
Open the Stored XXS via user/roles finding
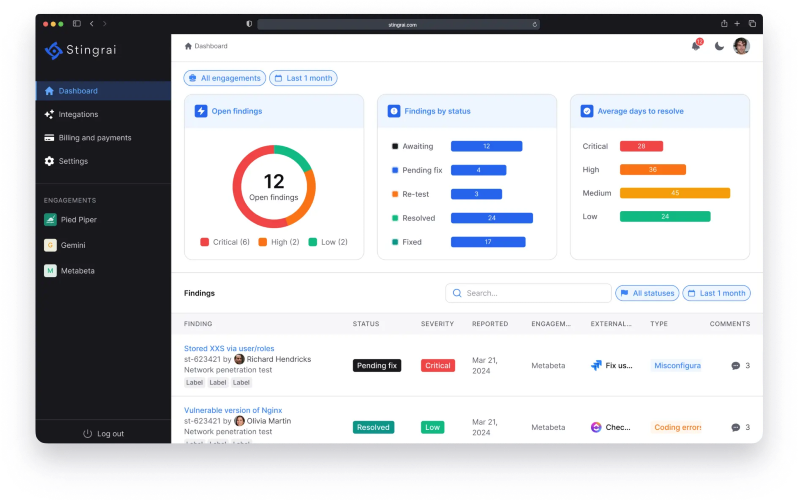[229, 348]
